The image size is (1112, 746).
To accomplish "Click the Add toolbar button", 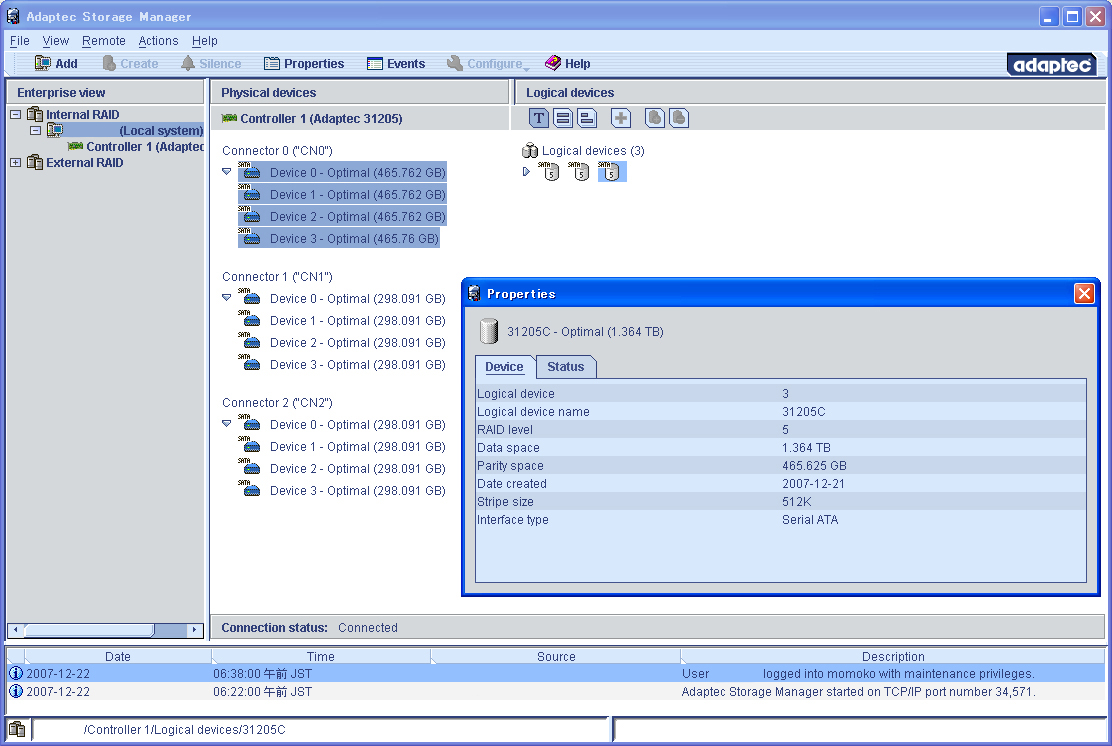I will (56, 64).
